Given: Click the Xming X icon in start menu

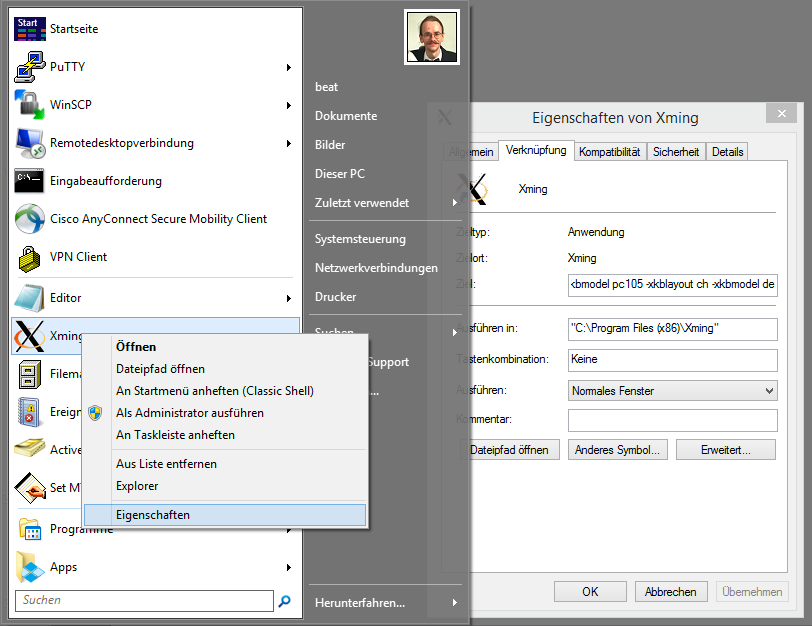Looking at the screenshot, I should [30, 336].
